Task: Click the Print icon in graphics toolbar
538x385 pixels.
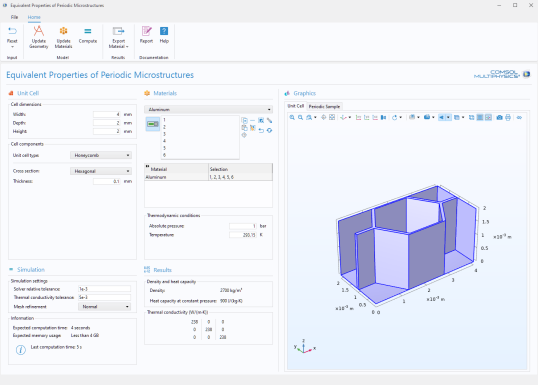Action: click(x=508, y=117)
